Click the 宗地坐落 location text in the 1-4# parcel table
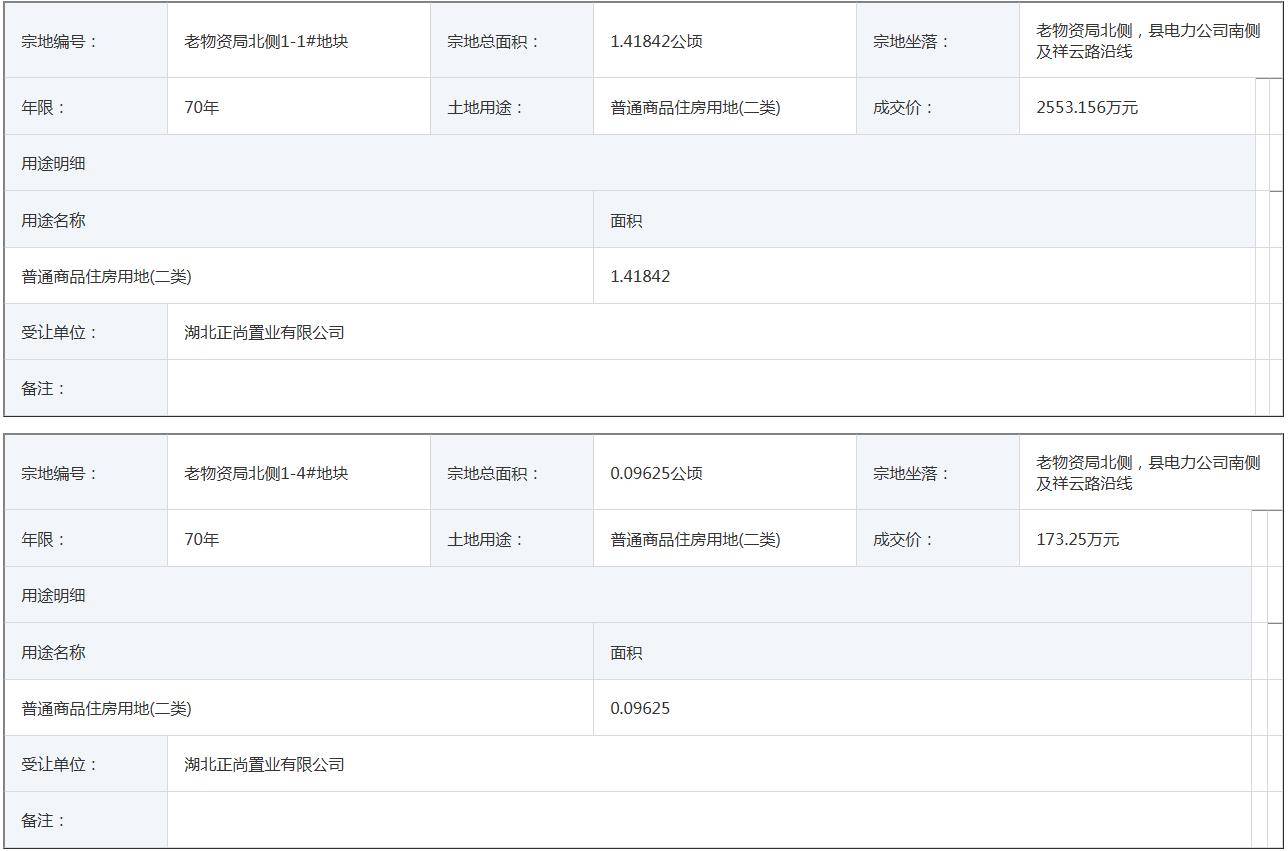The height and width of the screenshot is (851, 1288). pos(1147,473)
